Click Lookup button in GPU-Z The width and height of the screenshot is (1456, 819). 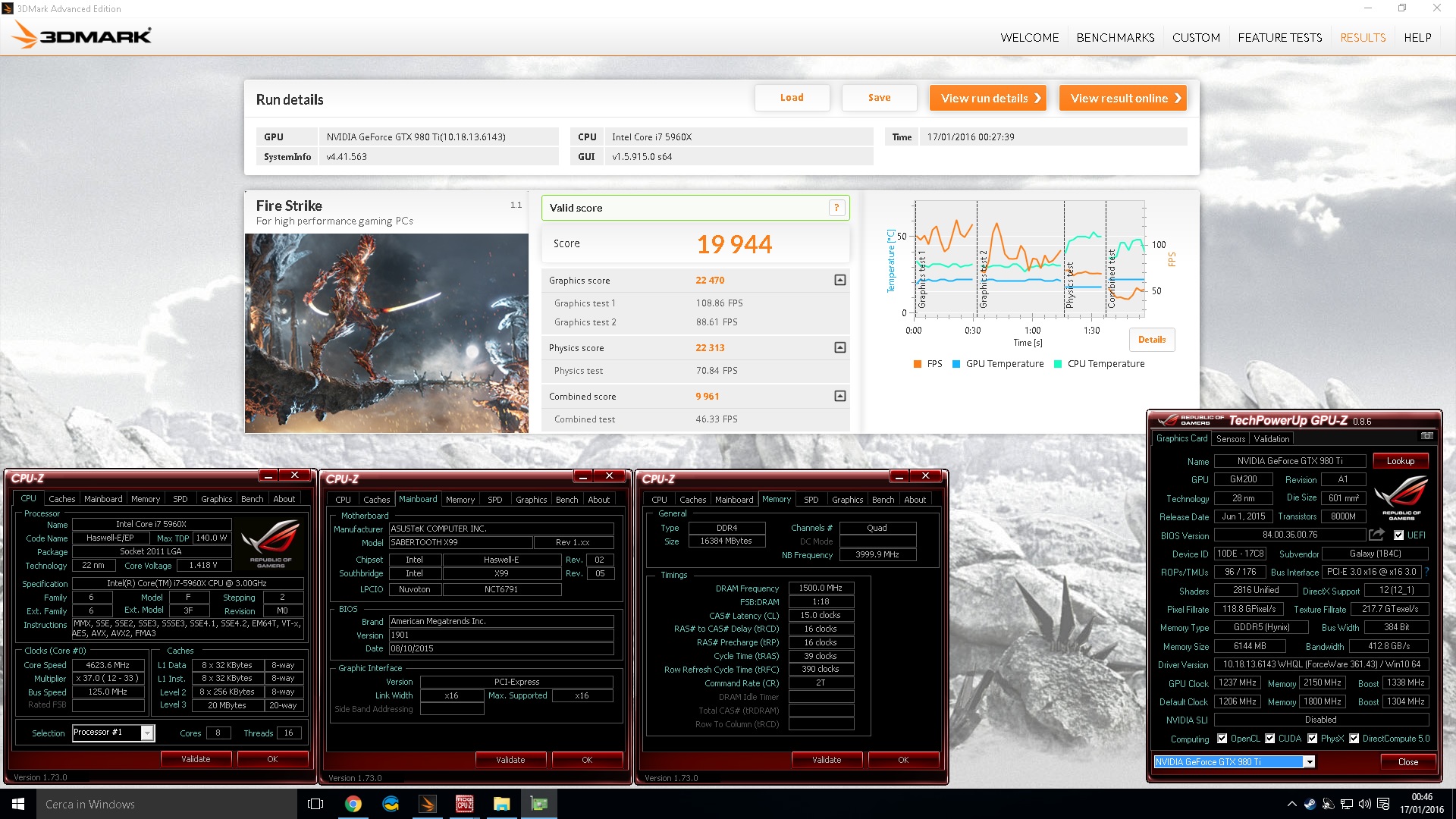(x=1400, y=461)
